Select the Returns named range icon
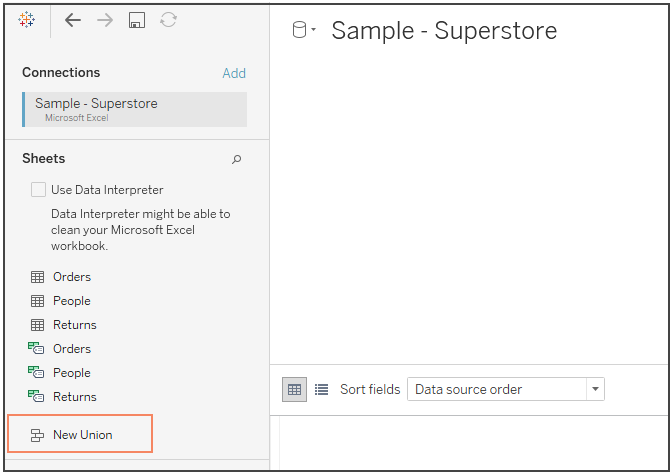 coord(36,396)
